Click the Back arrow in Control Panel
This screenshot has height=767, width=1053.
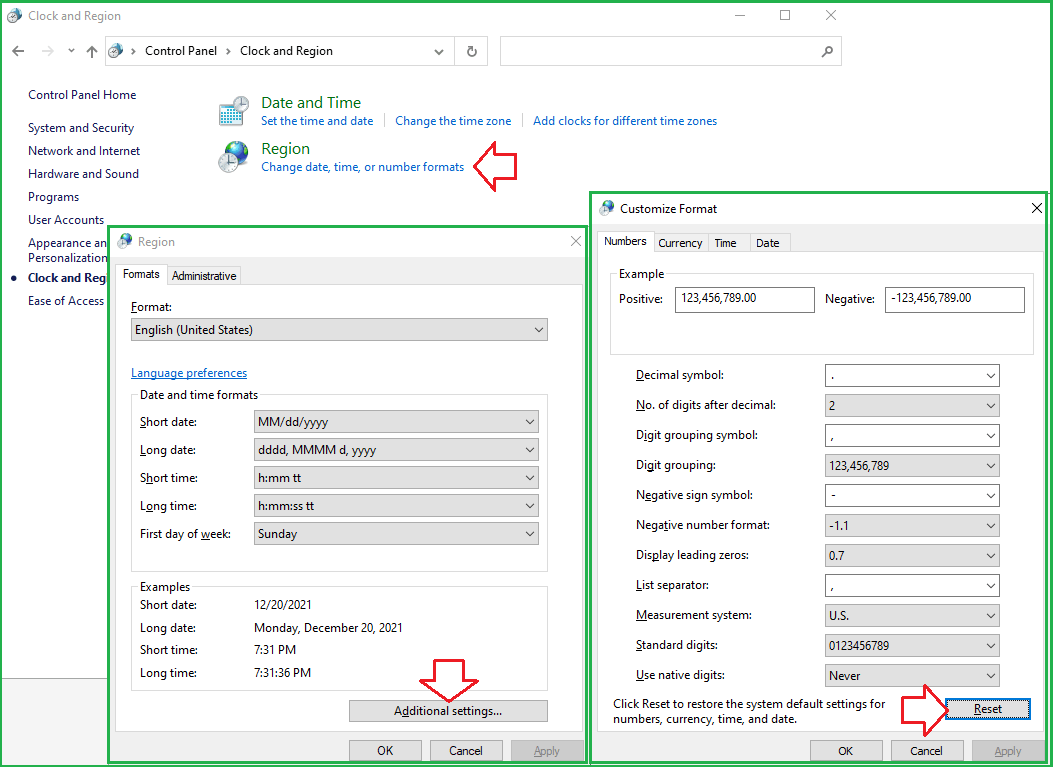tap(18, 51)
